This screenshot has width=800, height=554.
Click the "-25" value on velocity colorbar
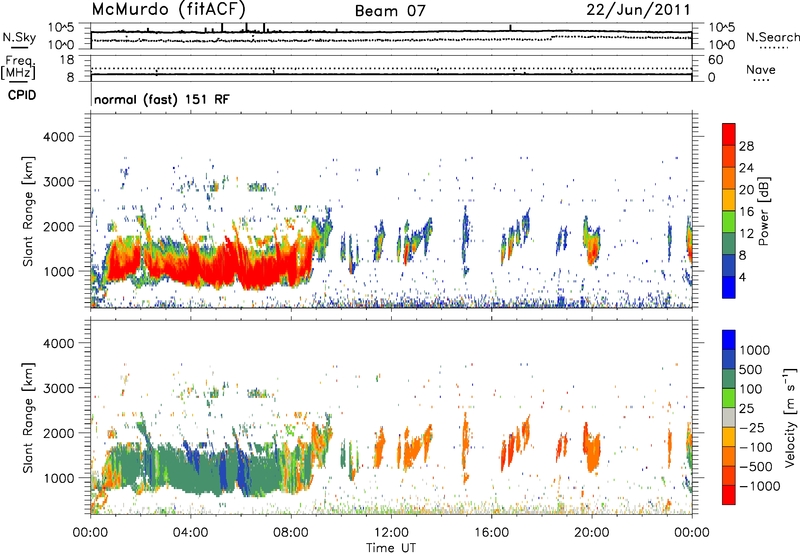click(751, 428)
